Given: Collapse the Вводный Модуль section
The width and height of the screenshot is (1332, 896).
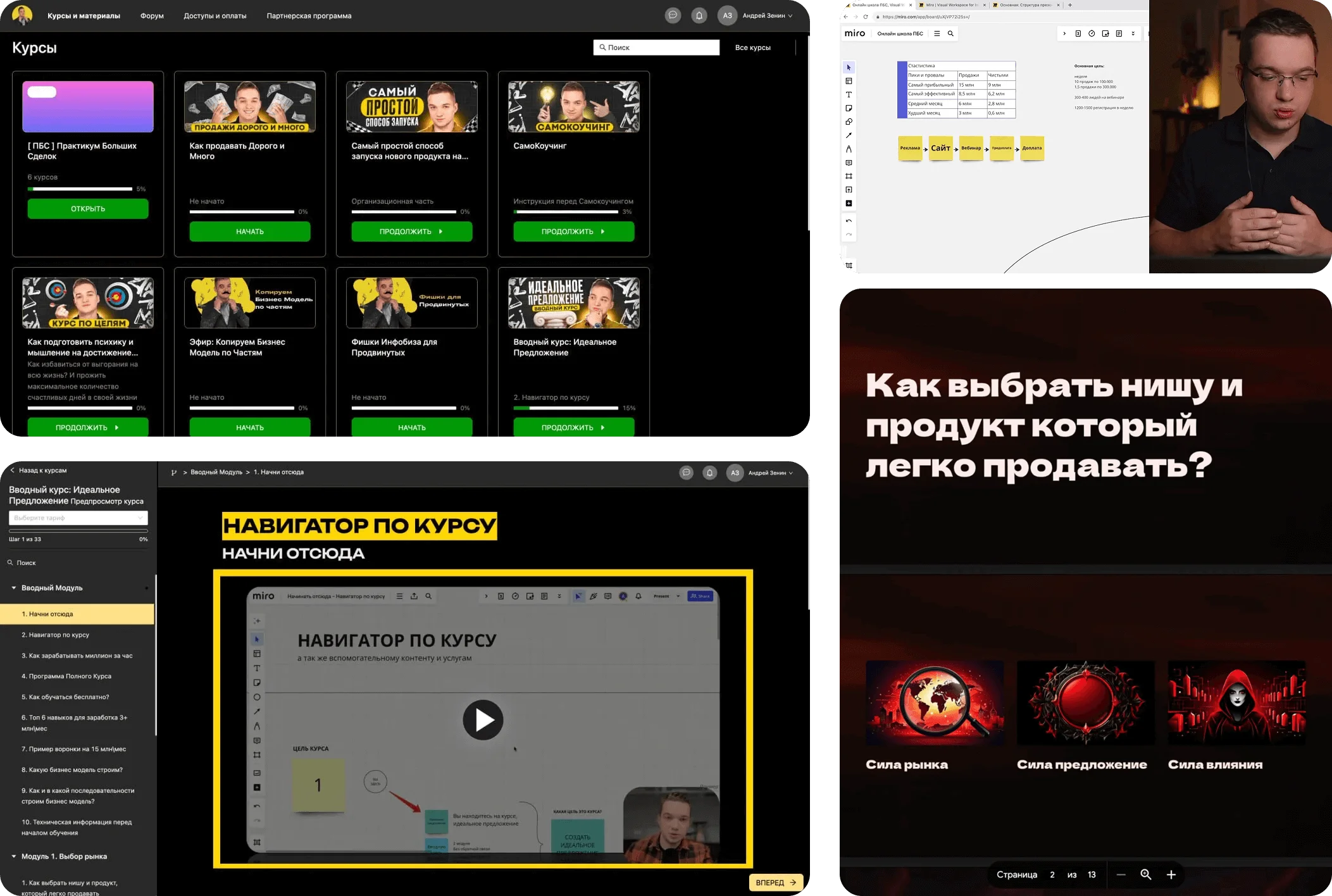Looking at the screenshot, I should (12, 587).
